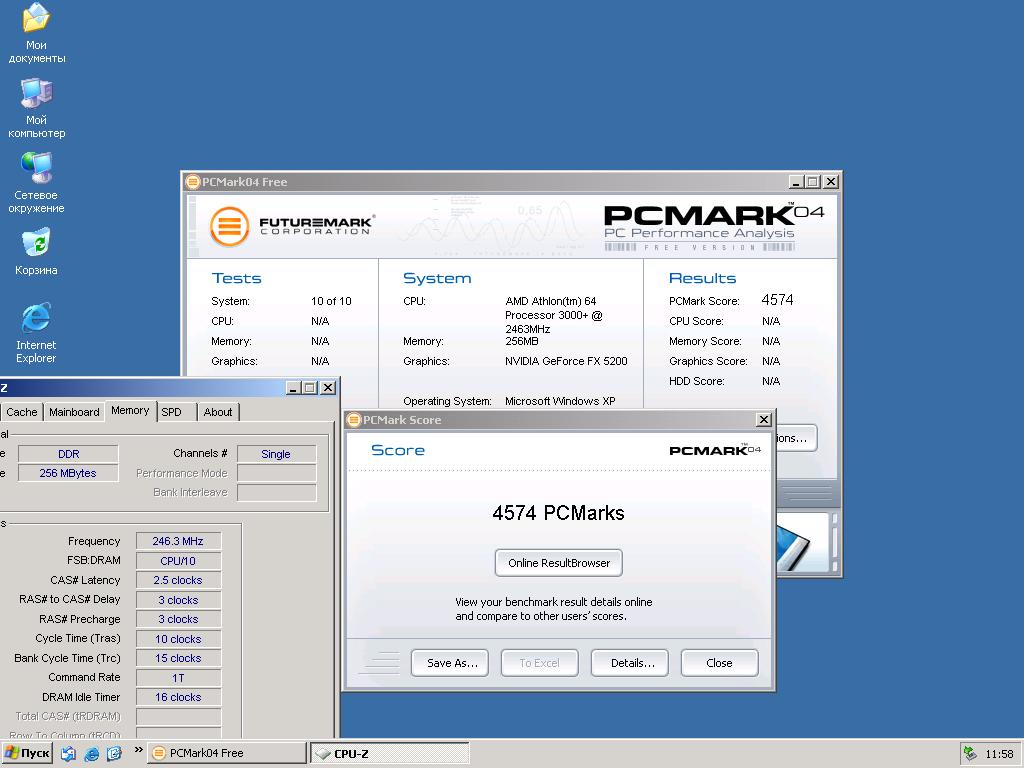Viewport: 1024px width, 768px height.
Task: Click the taskbar clock showing 11:58
Action: 999,754
